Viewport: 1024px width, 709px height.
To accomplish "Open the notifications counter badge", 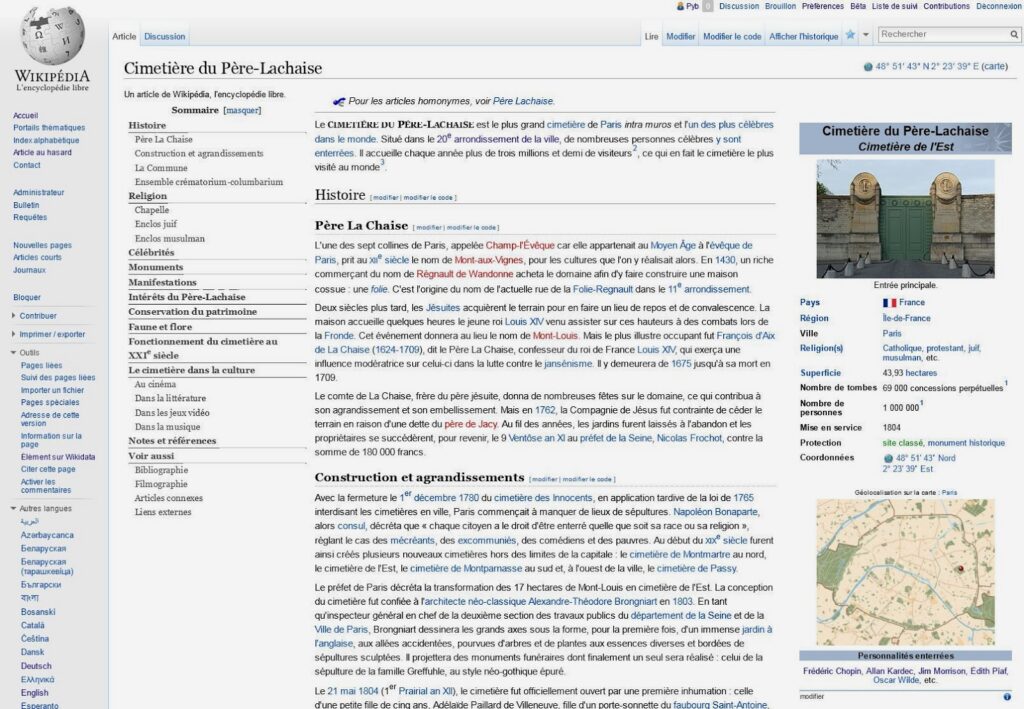I will [x=708, y=6].
